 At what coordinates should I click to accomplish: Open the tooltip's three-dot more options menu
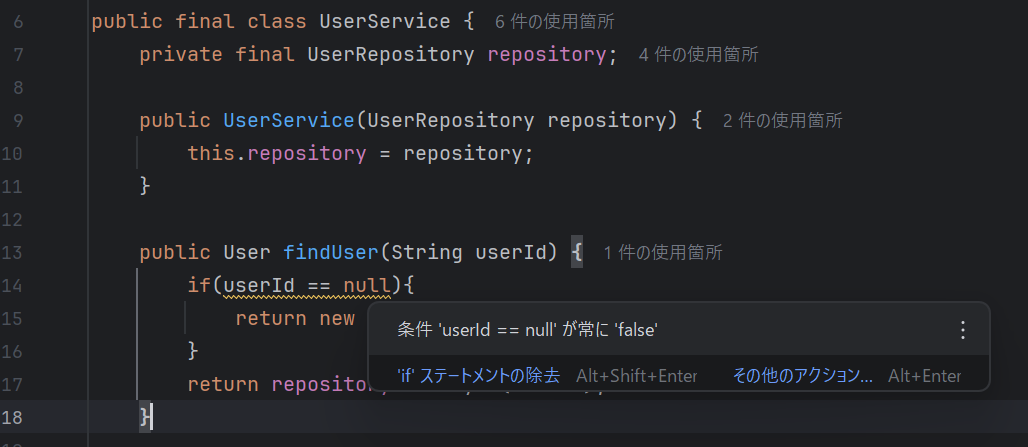pos(962,330)
